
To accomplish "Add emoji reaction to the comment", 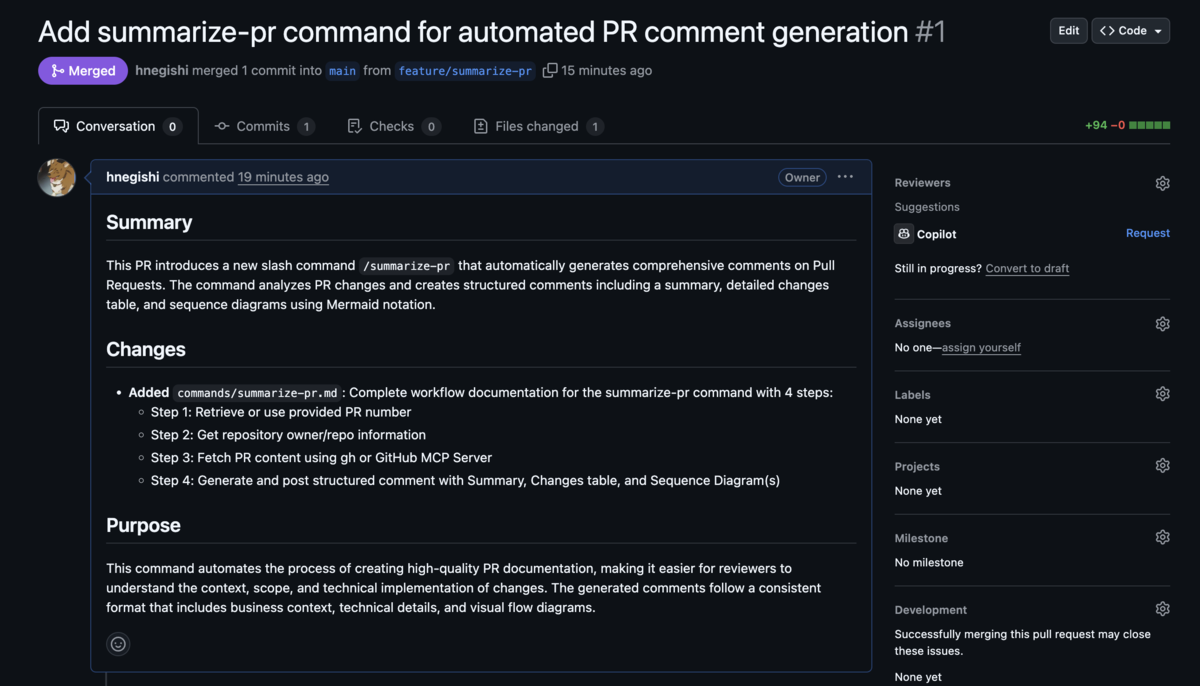I will (118, 644).
